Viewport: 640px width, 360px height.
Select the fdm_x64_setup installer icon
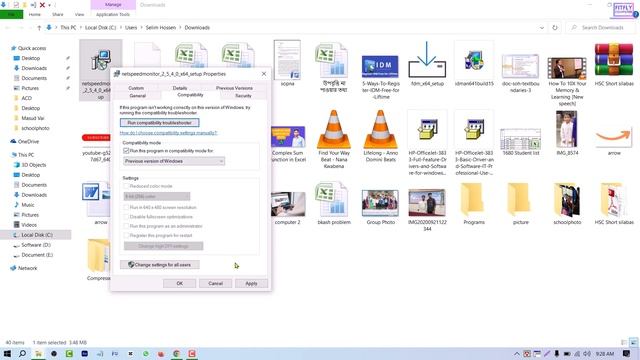pyautogui.click(x=427, y=60)
